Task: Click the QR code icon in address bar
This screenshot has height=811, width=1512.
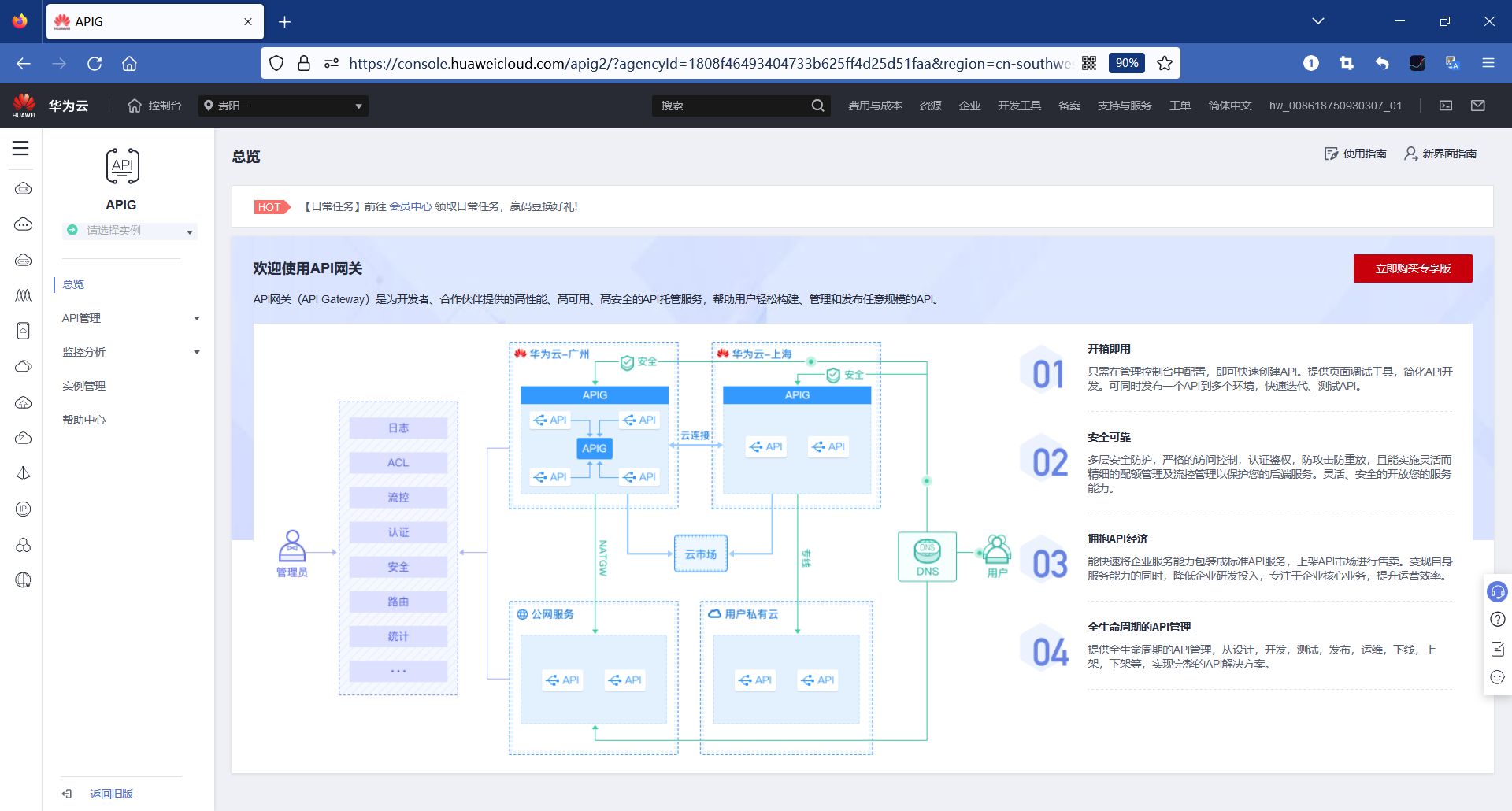Action: click(x=1089, y=63)
